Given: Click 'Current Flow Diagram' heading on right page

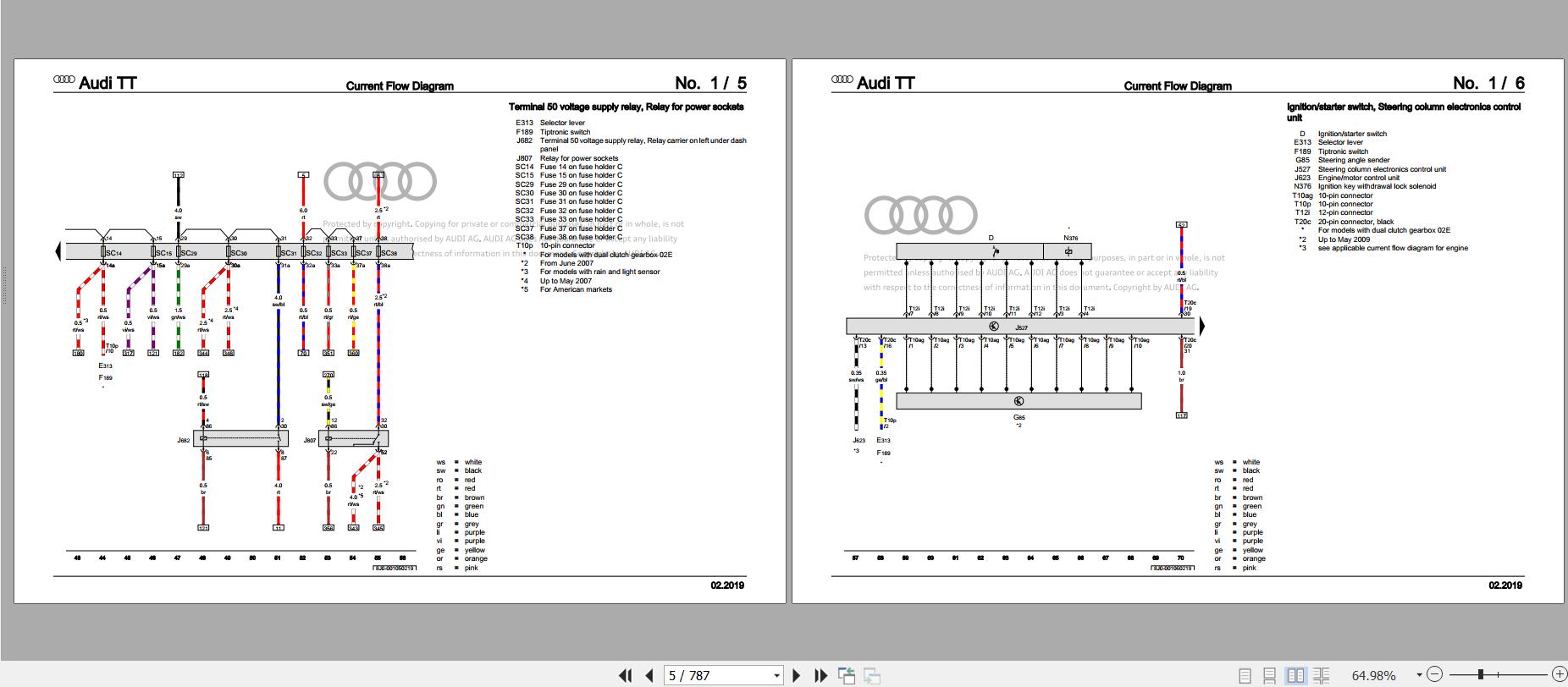Looking at the screenshot, I should point(1178,86).
